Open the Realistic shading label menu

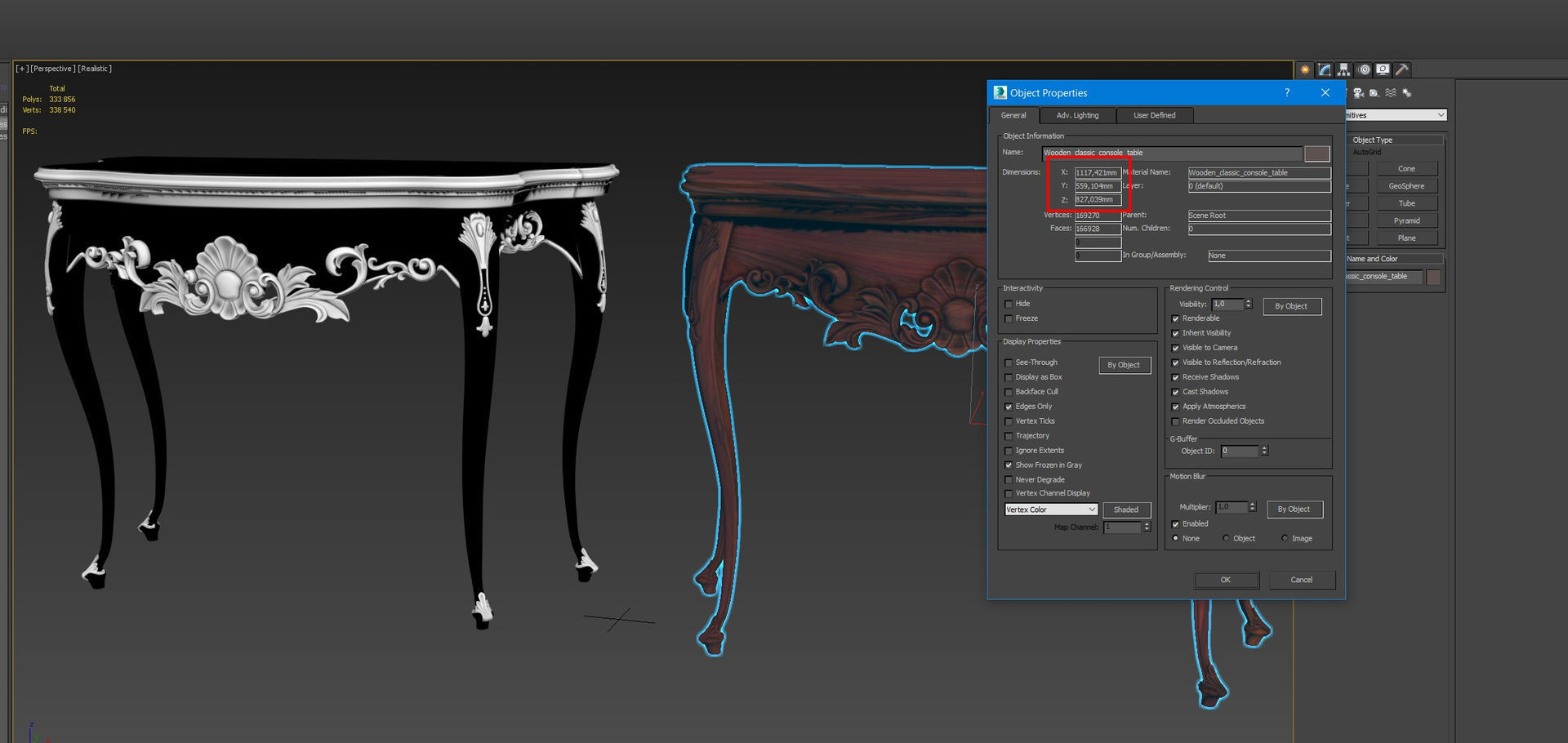95,69
